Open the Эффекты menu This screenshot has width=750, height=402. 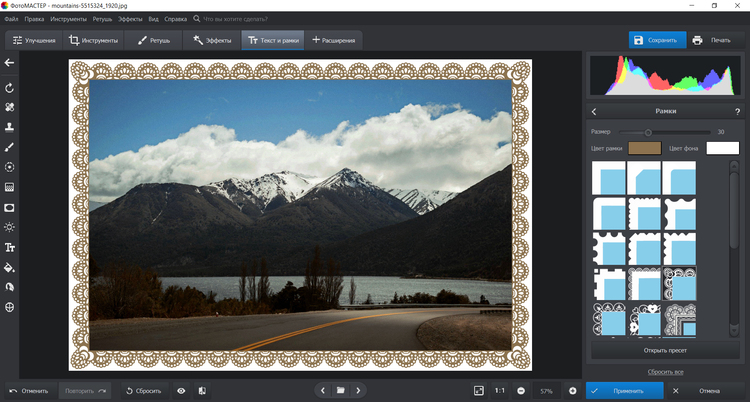(x=130, y=19)
